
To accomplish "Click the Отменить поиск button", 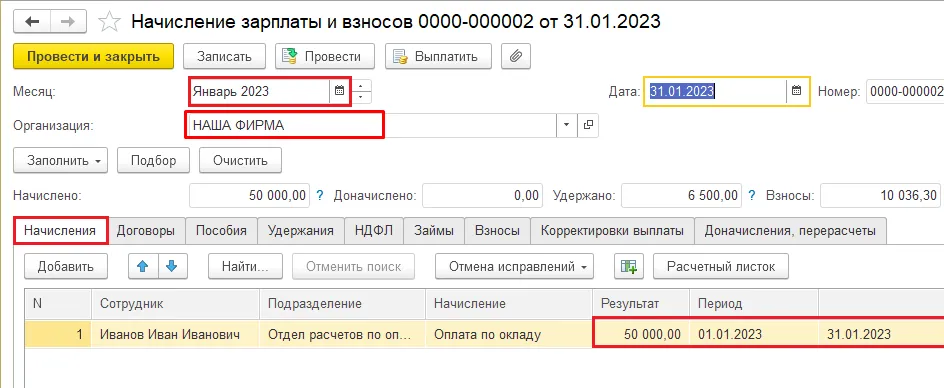I will (353, 266).
